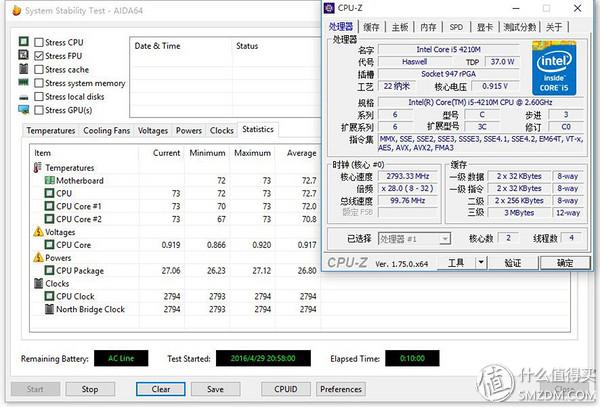Open the 工具 dropdown arrow in CPU-Z
The image size is (600, 407).
[x=481, y=262]
